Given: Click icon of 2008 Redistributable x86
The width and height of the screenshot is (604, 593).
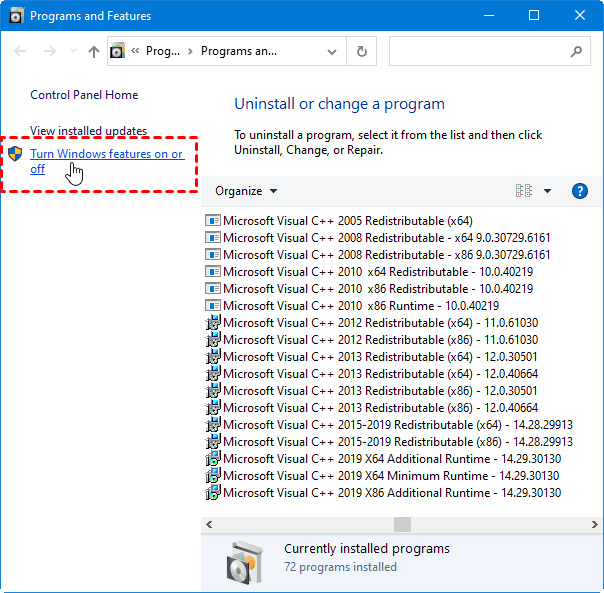Looking at the screenshot, I should click(213, 254).
